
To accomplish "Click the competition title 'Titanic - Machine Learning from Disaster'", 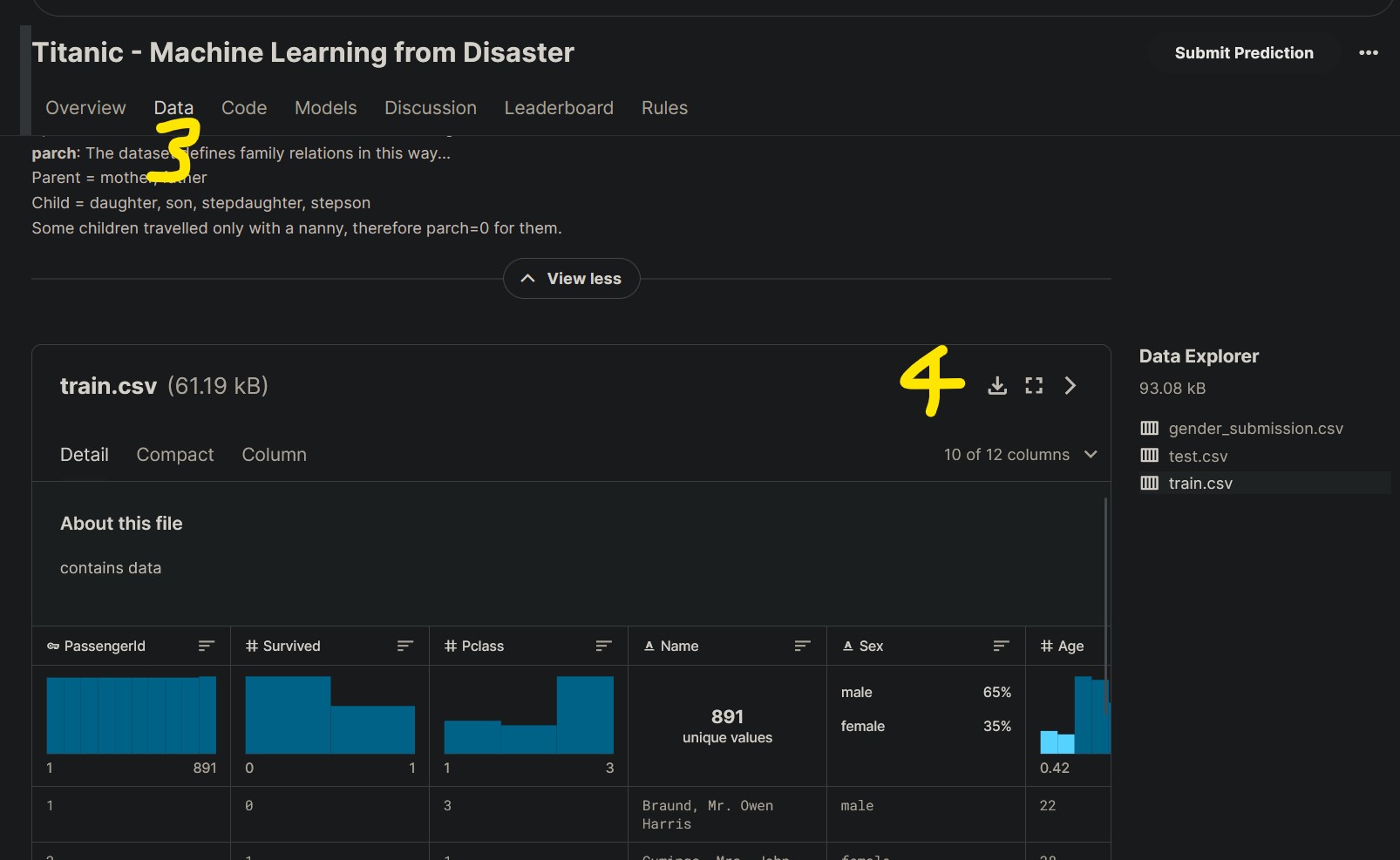I will [x=302, y=52].
